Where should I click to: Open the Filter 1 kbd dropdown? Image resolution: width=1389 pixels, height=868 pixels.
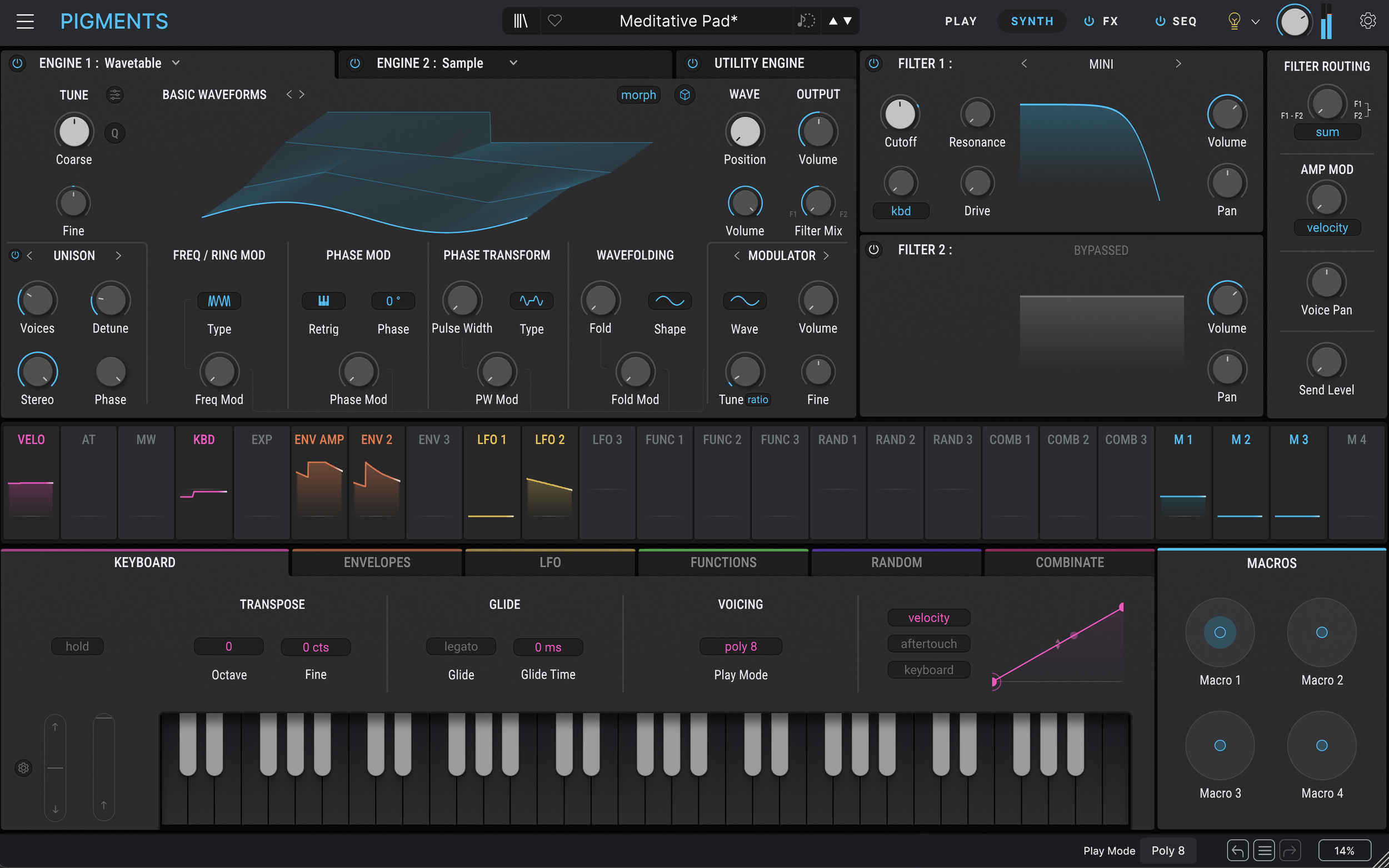click(901, 211)
